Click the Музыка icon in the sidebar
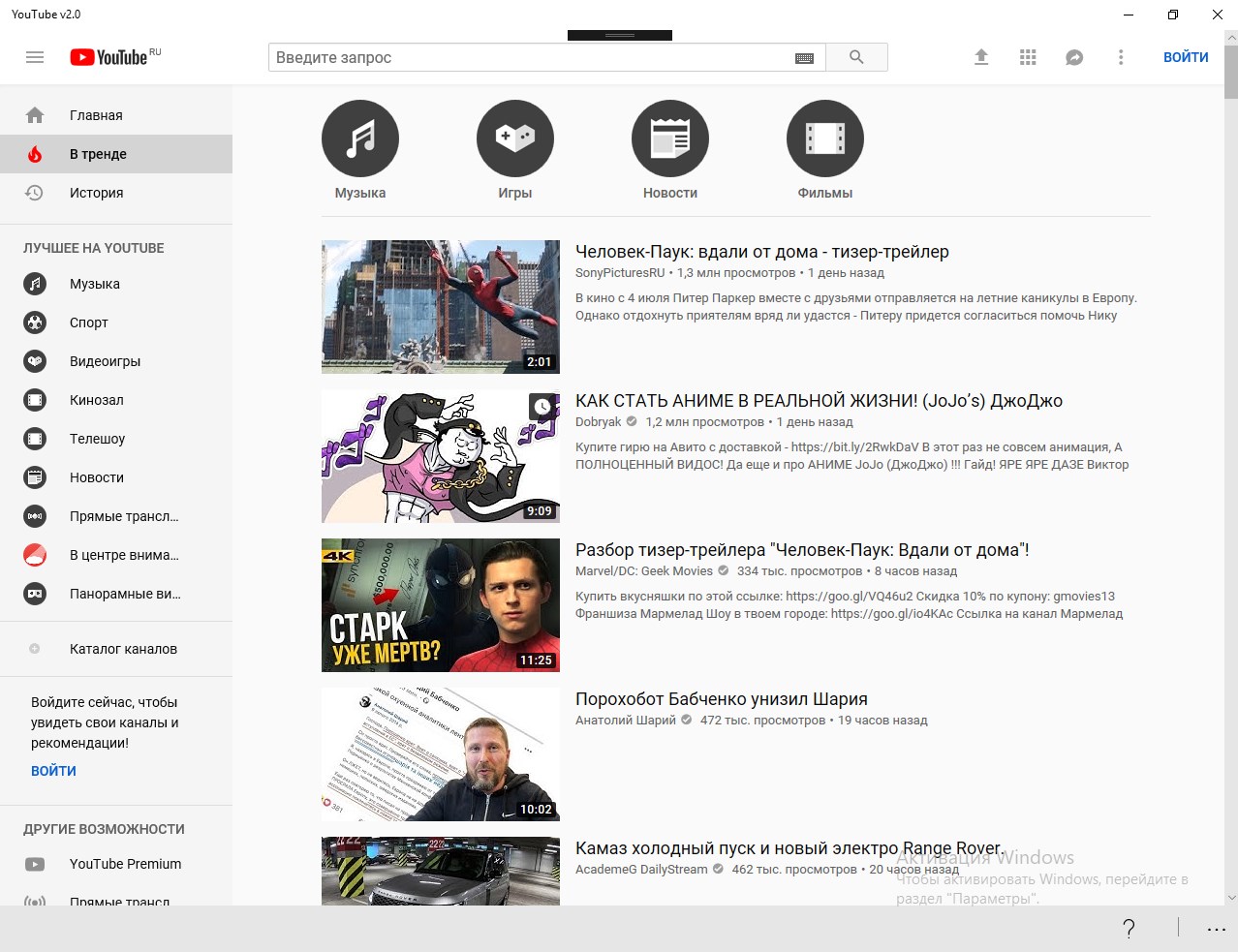 coord(35,284)
